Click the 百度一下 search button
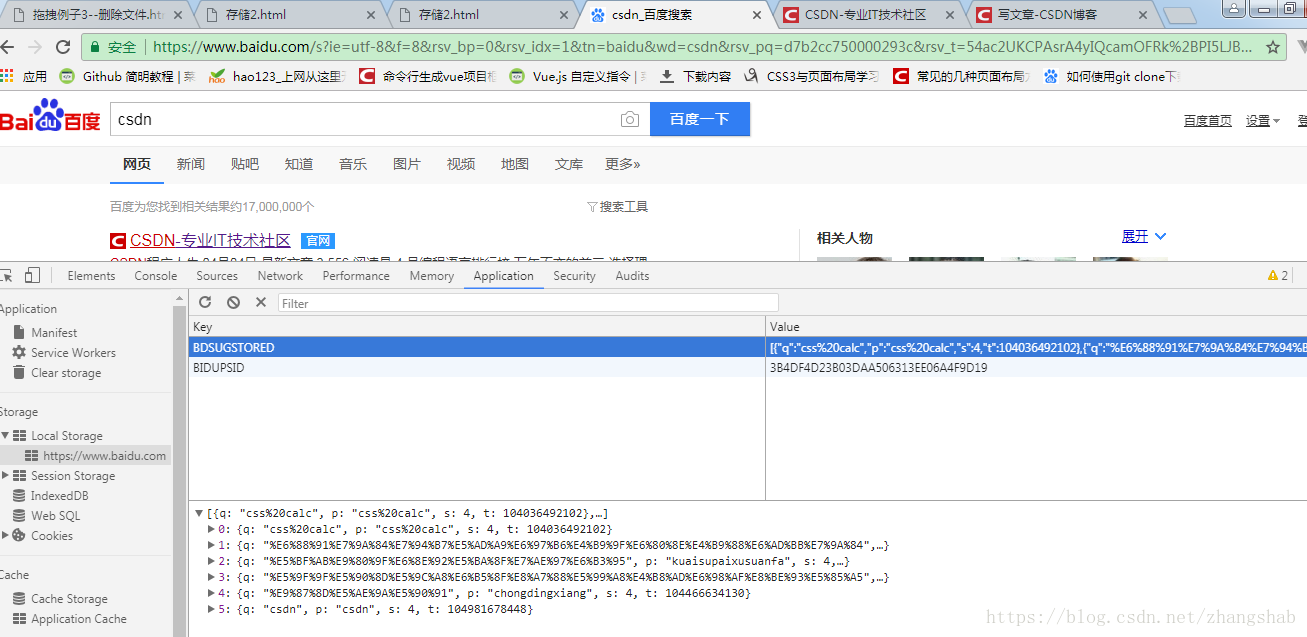The width and height of the screenshot is (1307, 637). (x=700, y=119)
